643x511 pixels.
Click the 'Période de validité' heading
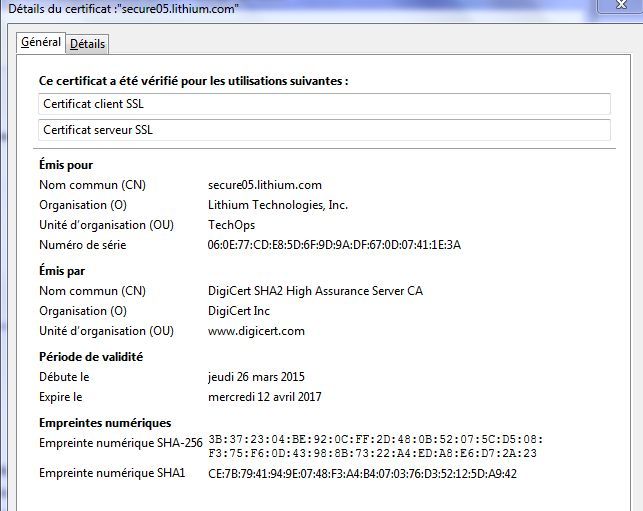pos(91,357)
